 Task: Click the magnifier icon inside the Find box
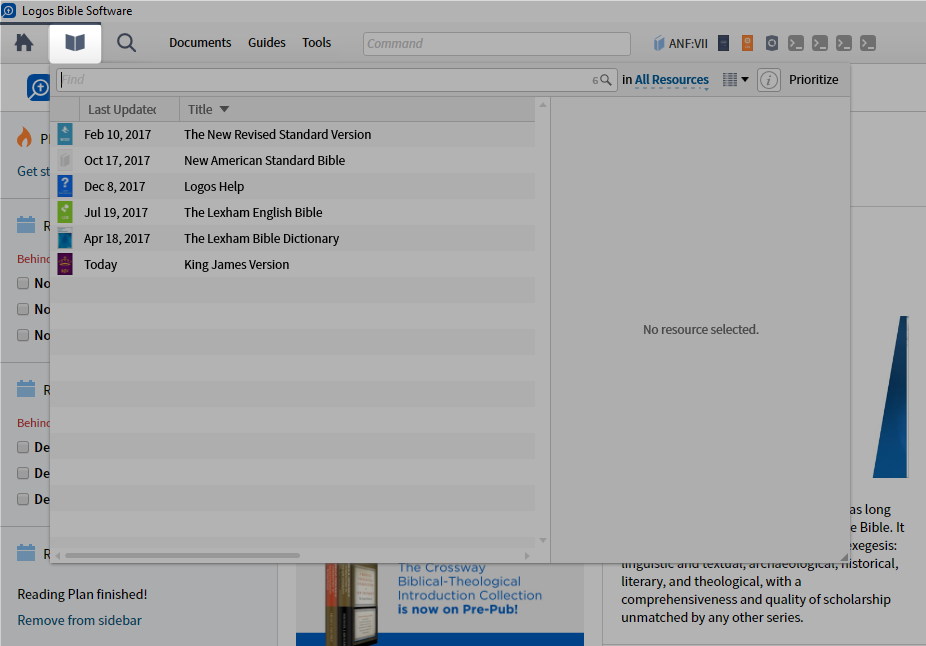[x=606, y=80]
